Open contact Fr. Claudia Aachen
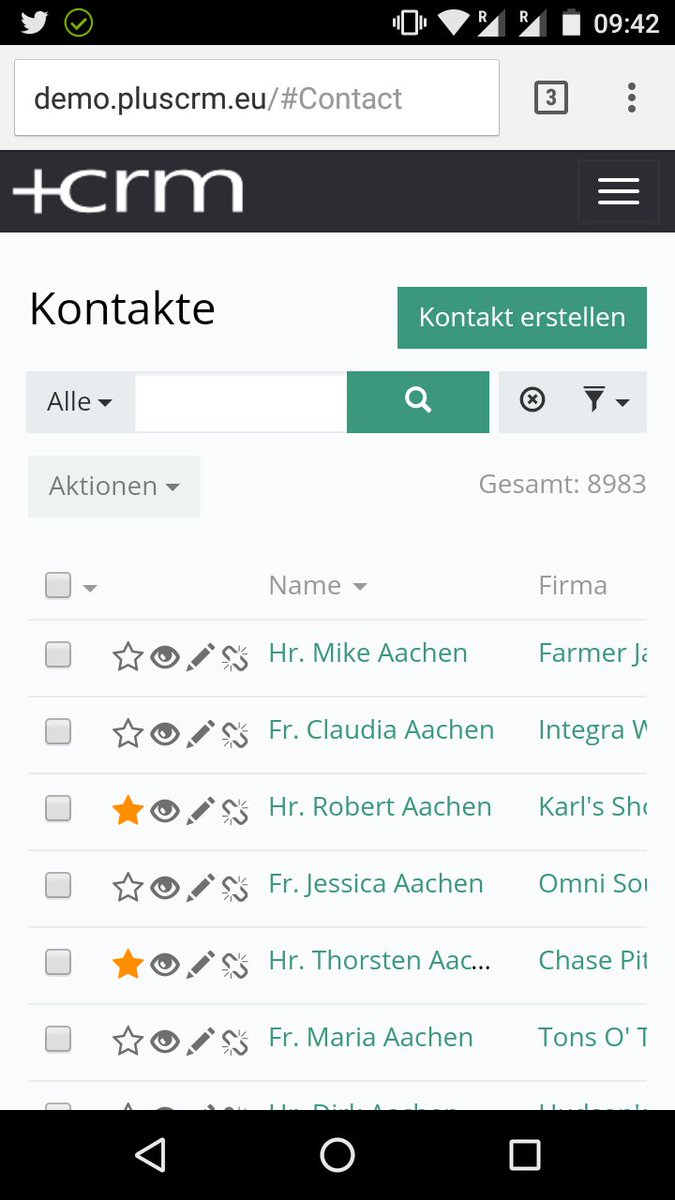The height and width of the screenshot is (1200, 675). coord(381,730)
